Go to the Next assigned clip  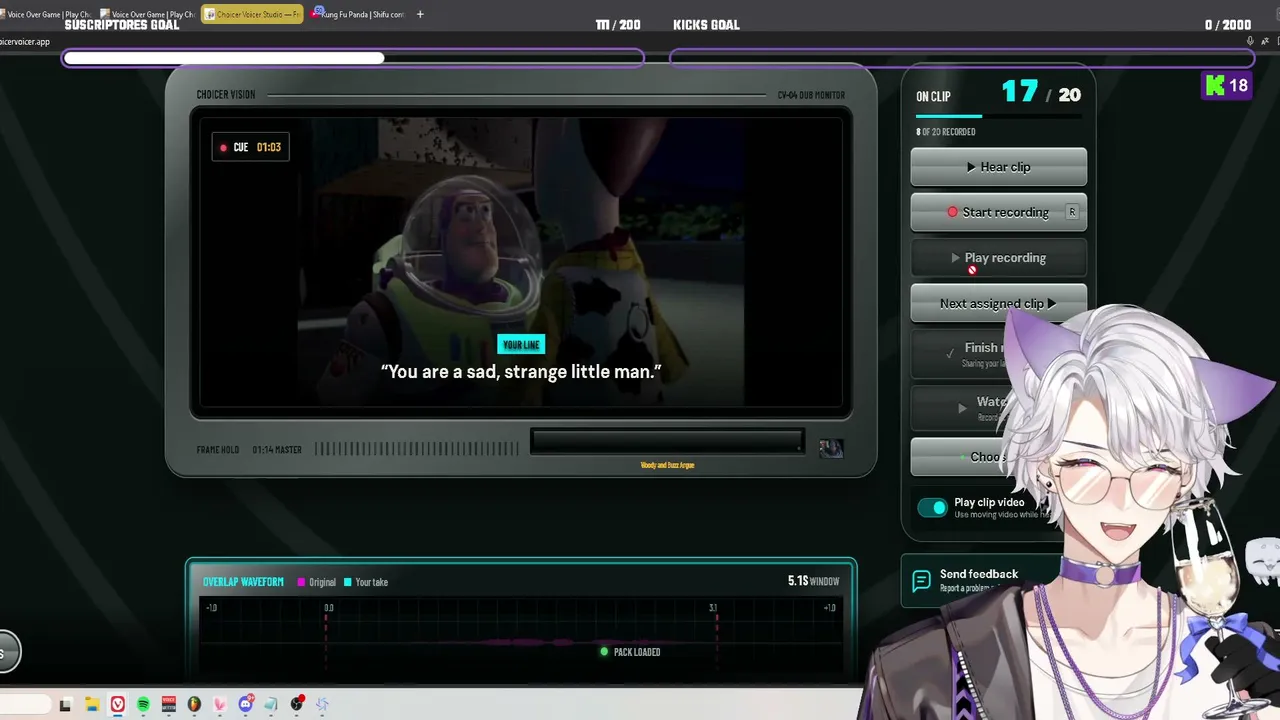(x=998, y=303)
